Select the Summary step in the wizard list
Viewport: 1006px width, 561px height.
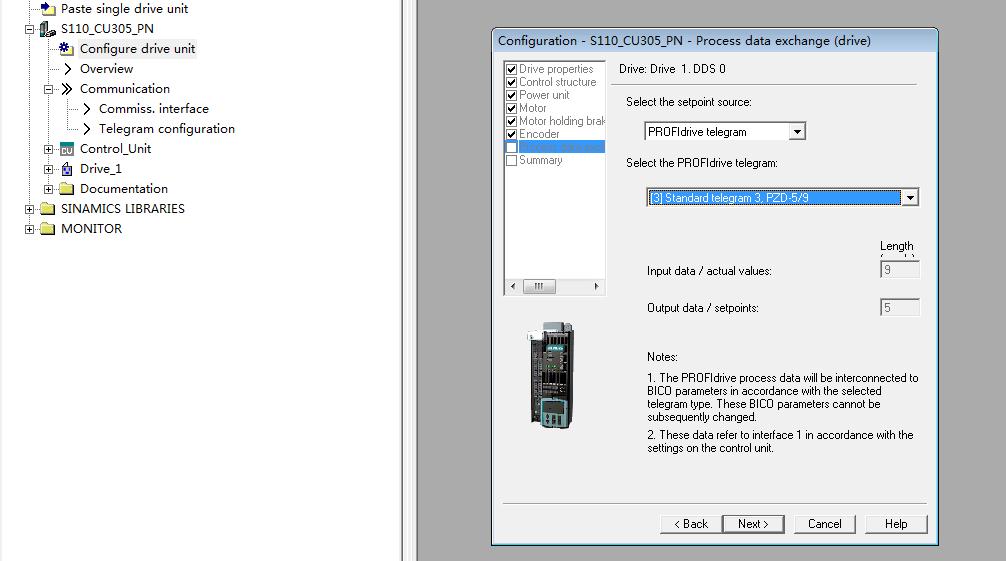(x=540, y=160)
